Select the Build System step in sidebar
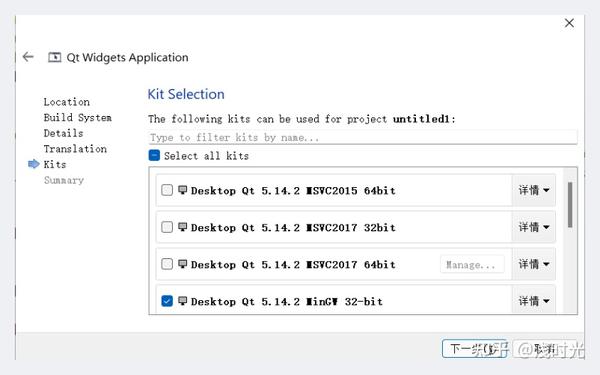This screenshot has height=375, width=600. click(x=78, y=117)
